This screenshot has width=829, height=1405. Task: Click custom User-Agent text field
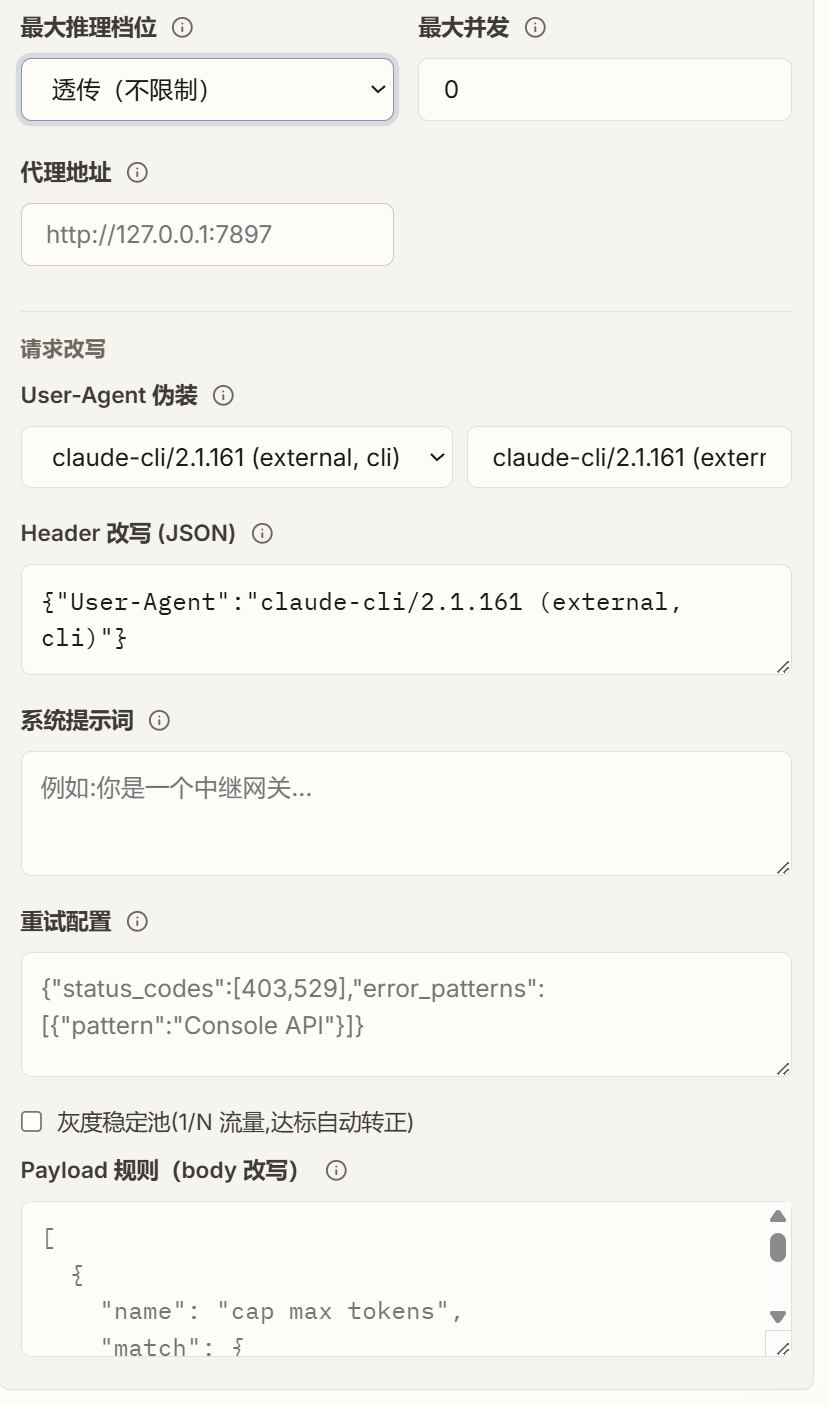[x=629, y=457]
